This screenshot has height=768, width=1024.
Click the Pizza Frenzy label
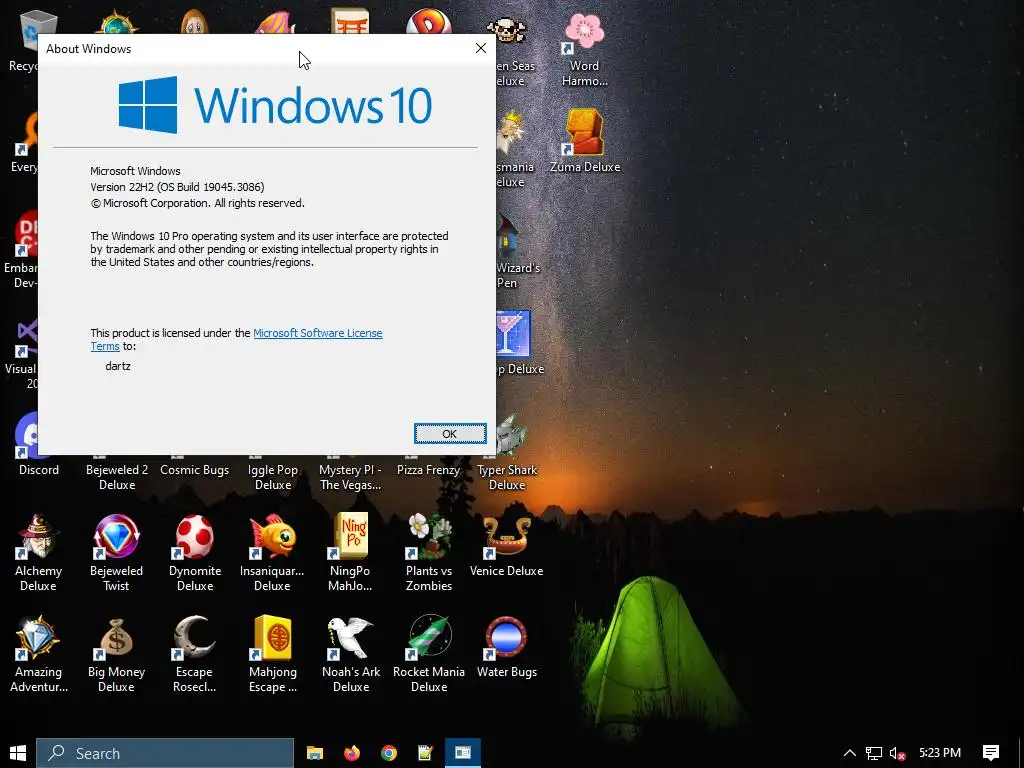pos(428,470)
